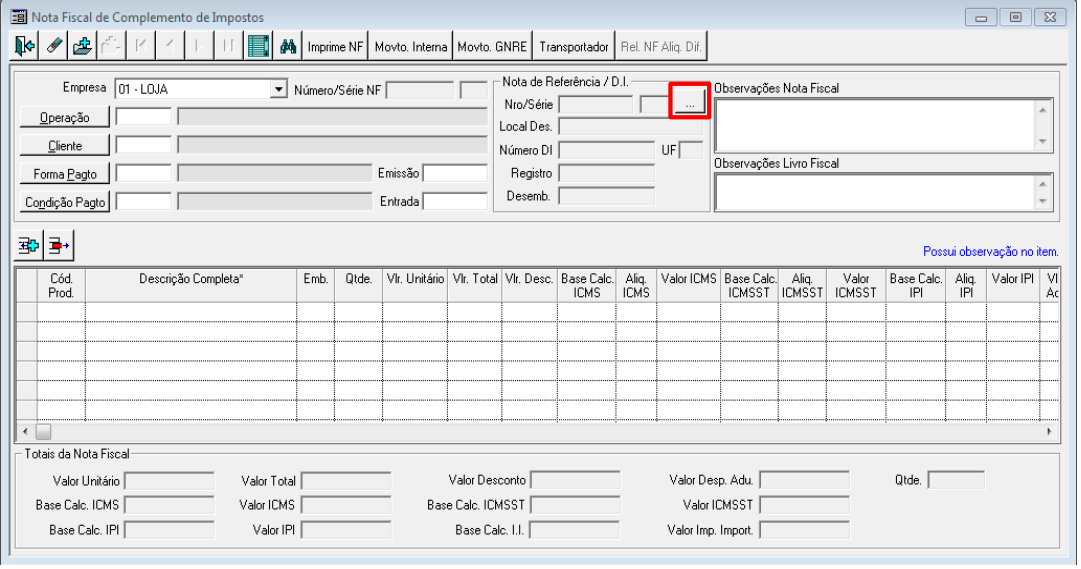
Task: Click the Emb. column header
Action: coord(316,286)
